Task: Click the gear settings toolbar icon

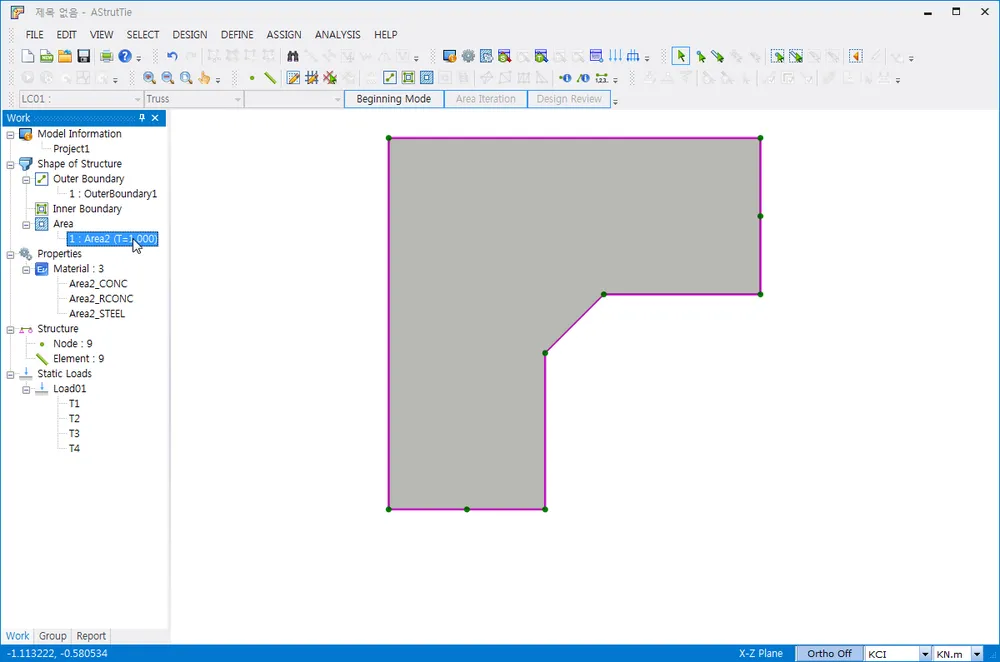Action: 468,57
